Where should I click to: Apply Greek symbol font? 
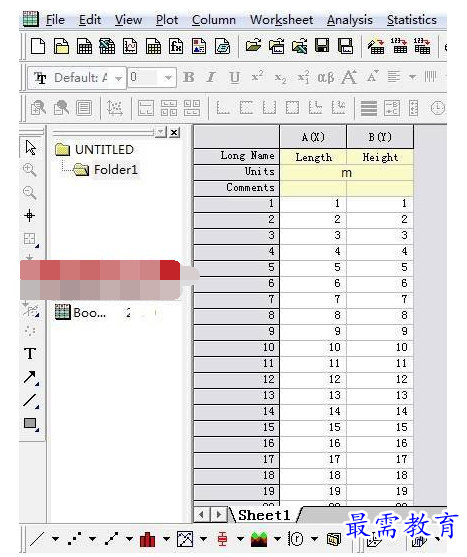(x=326, y=77)
